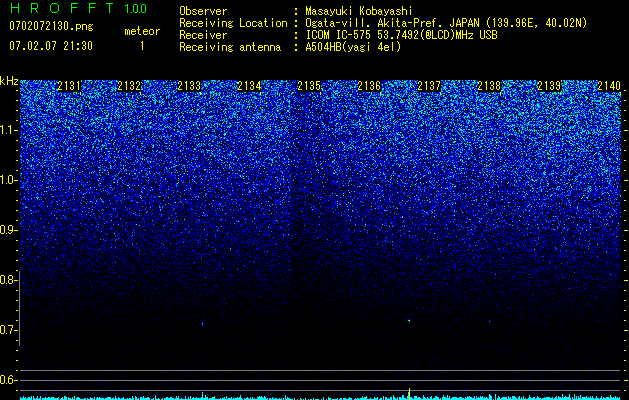Click the meteor count label
This screenshot has width=629, height=400.
[x=142, y=31]
